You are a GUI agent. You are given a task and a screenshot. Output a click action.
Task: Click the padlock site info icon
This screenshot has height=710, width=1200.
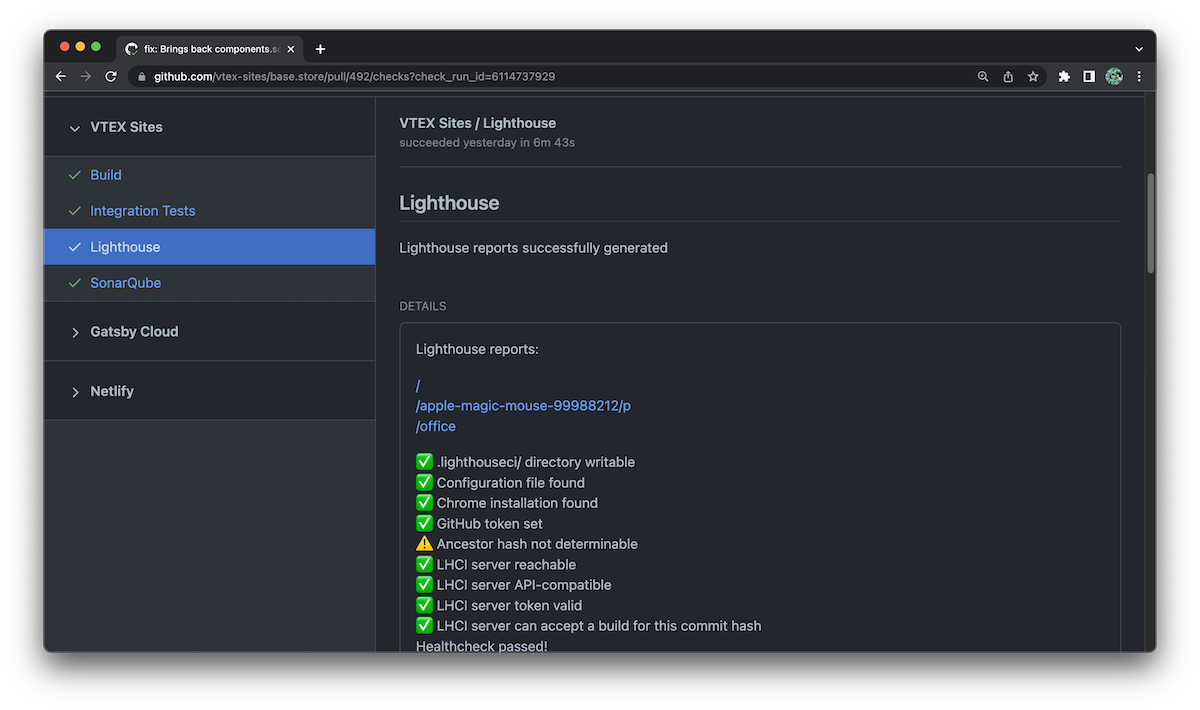[x=142, y=76]
